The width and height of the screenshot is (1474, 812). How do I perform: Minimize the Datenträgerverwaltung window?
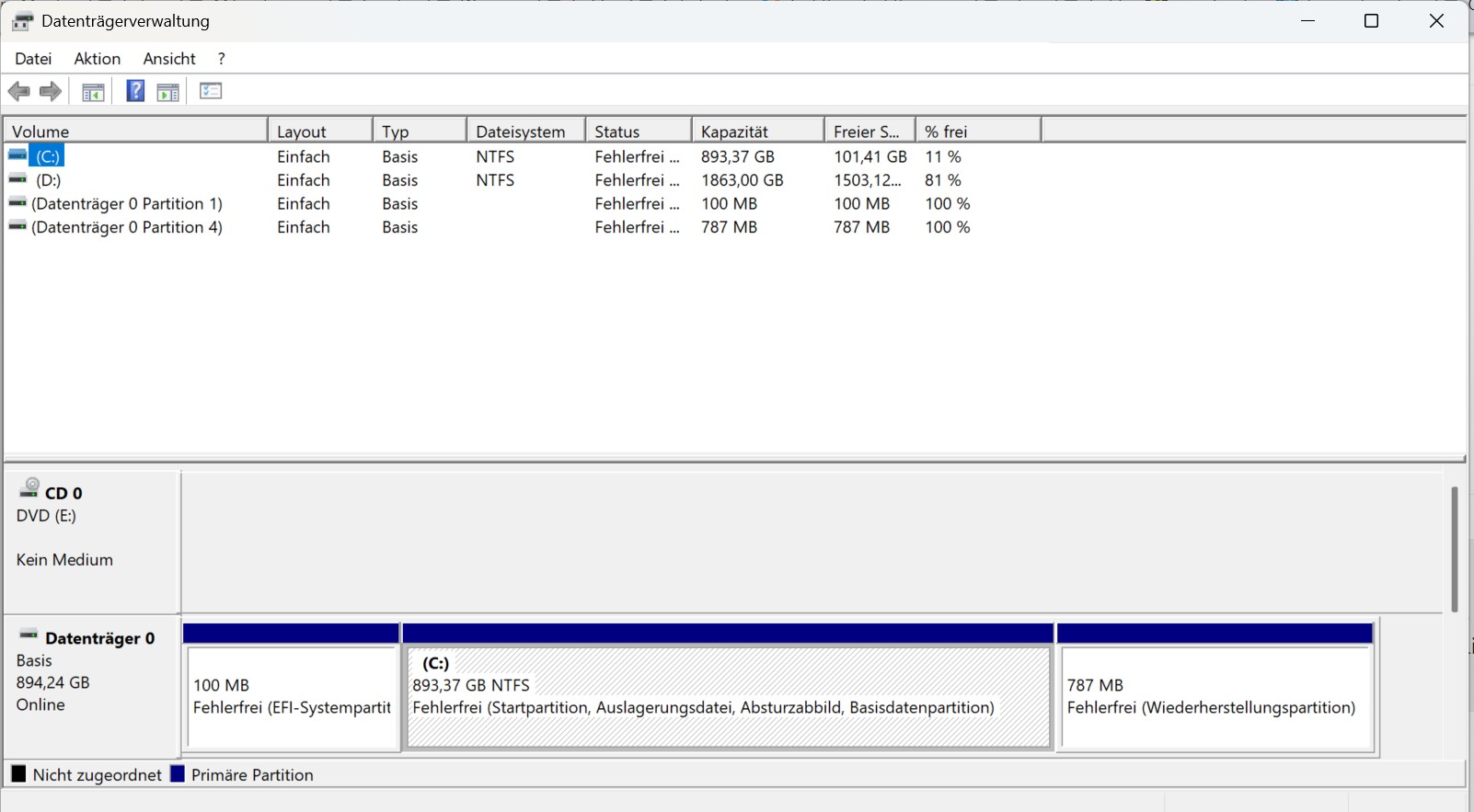[1308, 21]
